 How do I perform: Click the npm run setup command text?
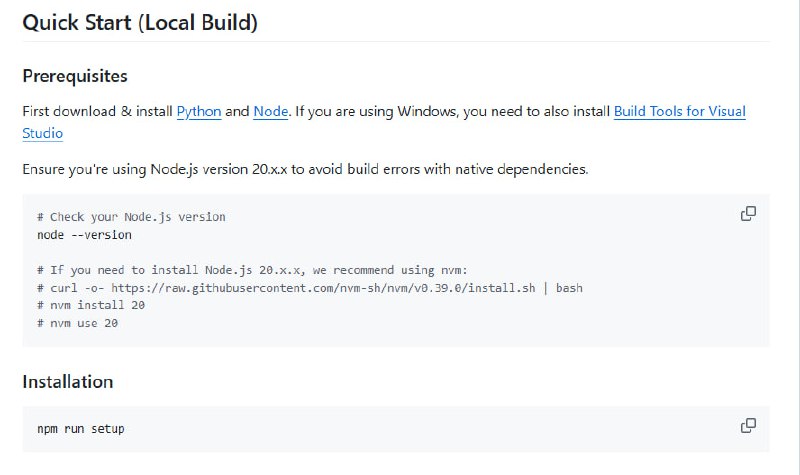80,428
